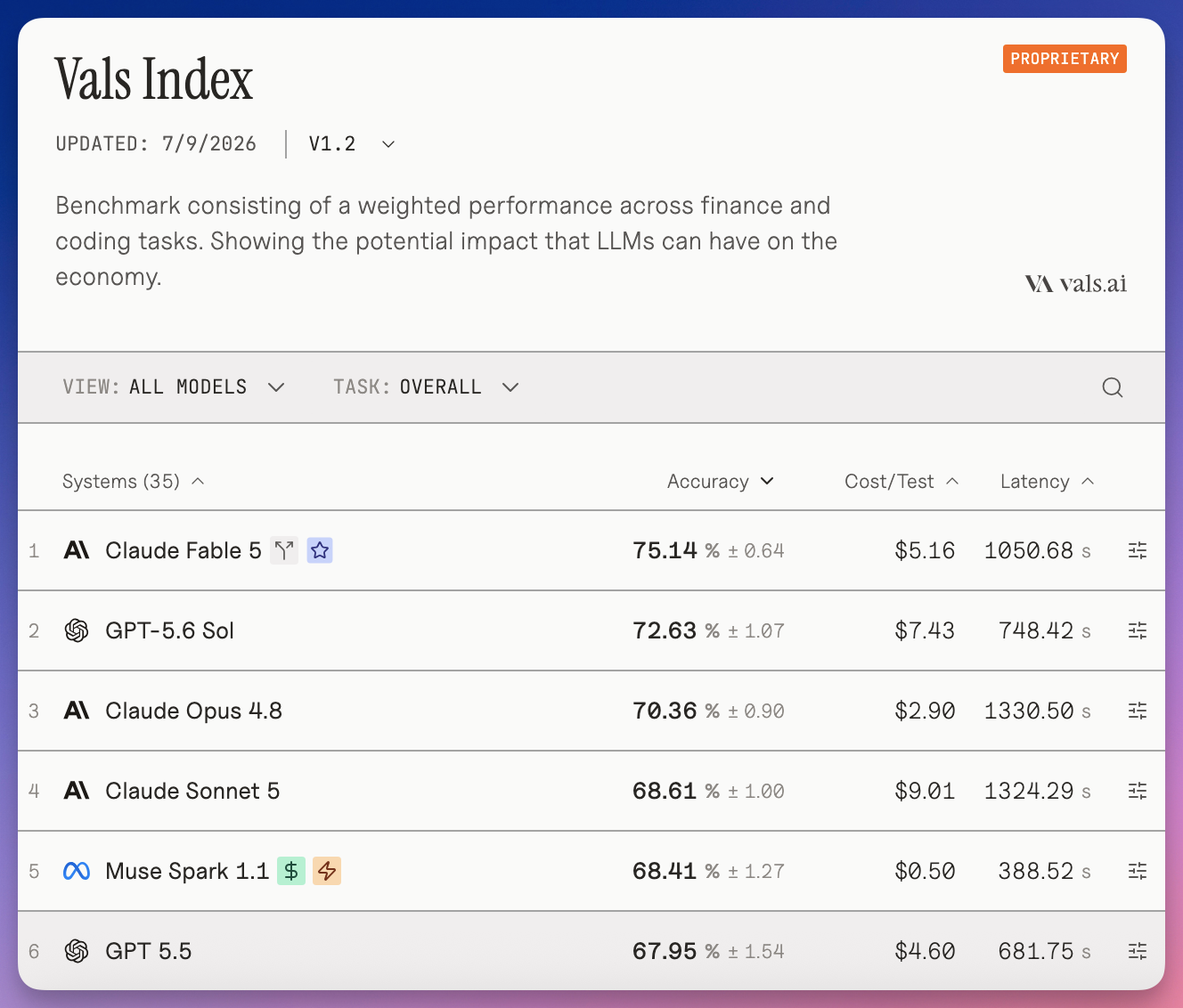Open the View: All Models dropdown

(x=174, y=387)
